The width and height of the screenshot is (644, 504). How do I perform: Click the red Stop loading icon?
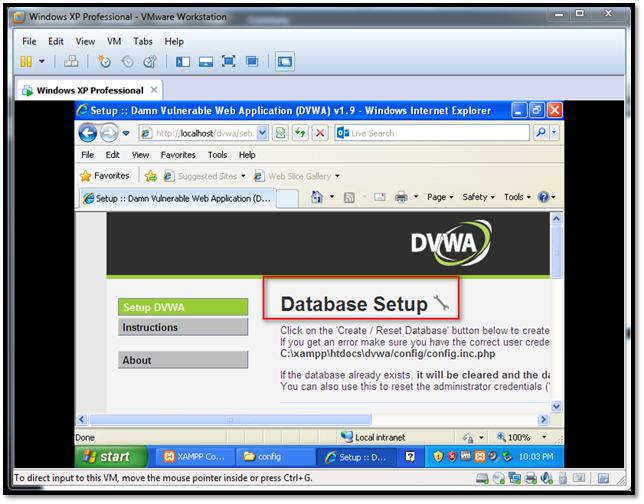pyautogui.click(x=320, y=133)
